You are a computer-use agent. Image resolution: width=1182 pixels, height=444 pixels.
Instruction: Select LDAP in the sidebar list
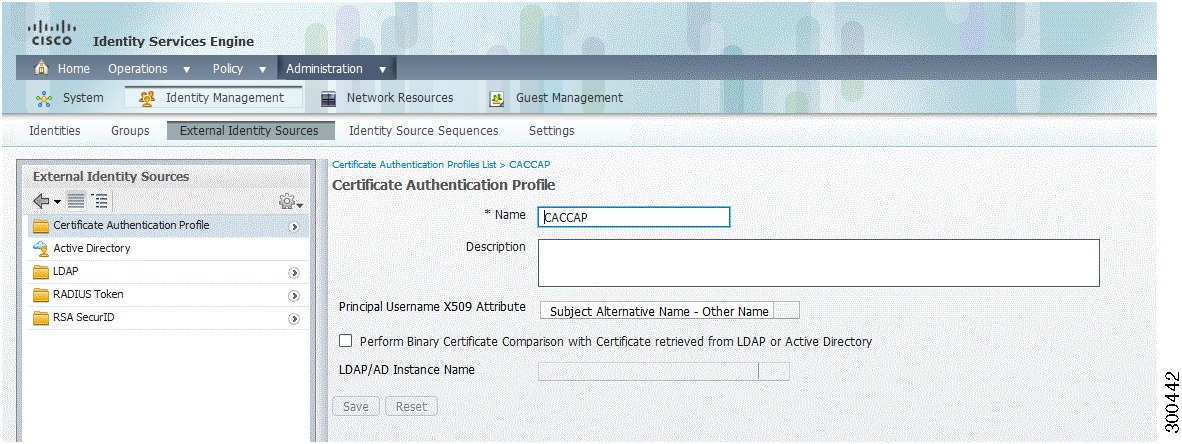(170, 272)
